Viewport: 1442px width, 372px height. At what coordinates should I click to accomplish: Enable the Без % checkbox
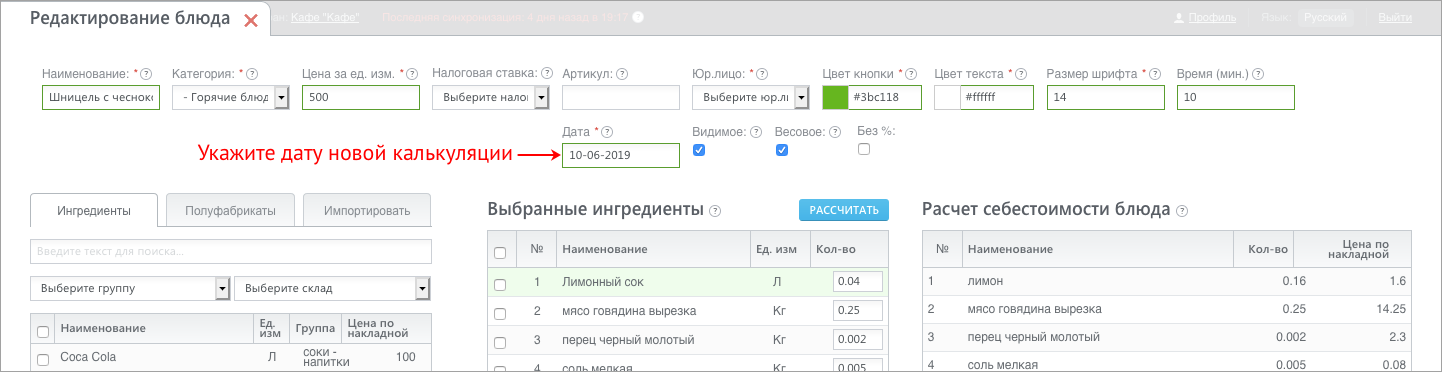pyautogui.click(x=864, y=150)
